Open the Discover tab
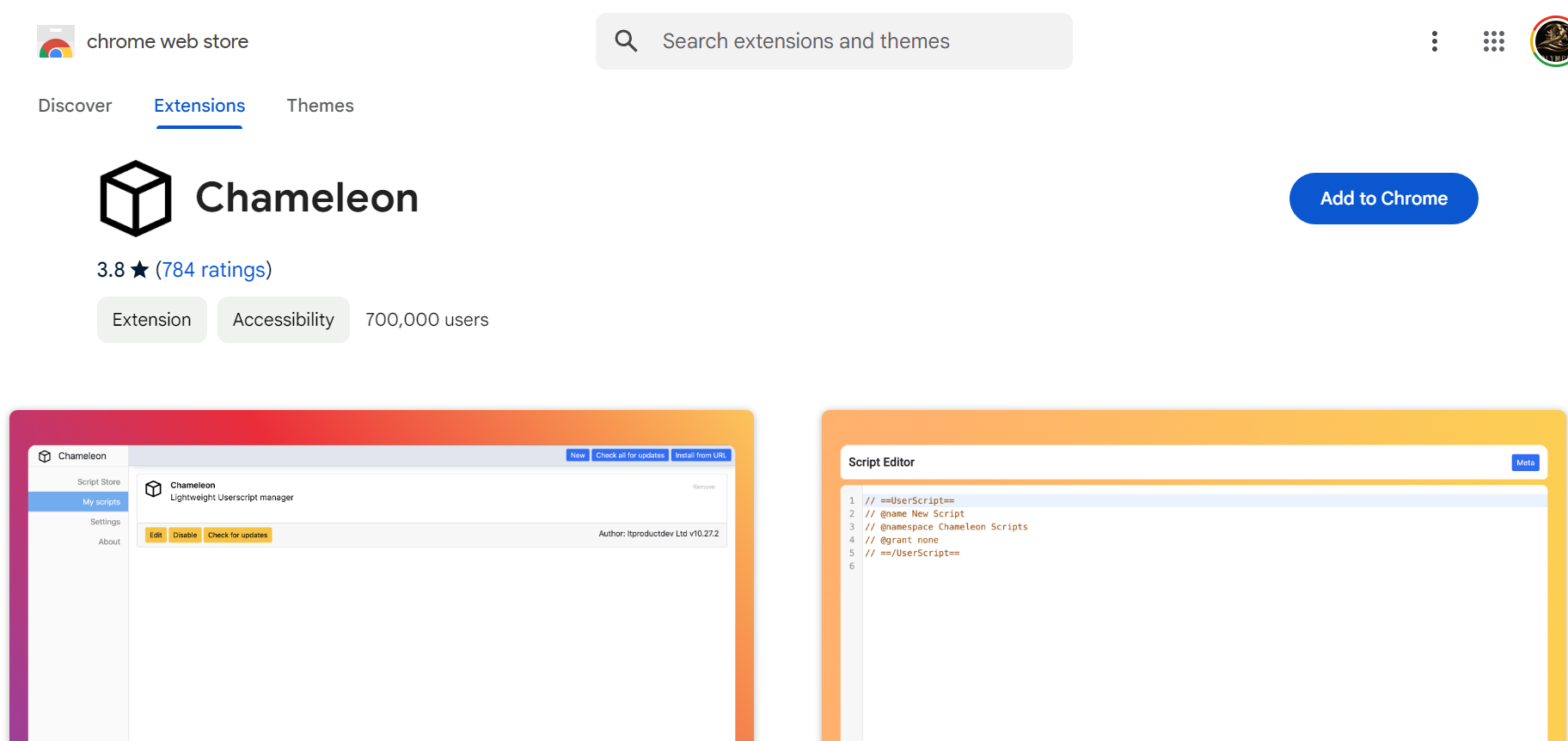This screenshot has height=741, width=1568. 75,106
